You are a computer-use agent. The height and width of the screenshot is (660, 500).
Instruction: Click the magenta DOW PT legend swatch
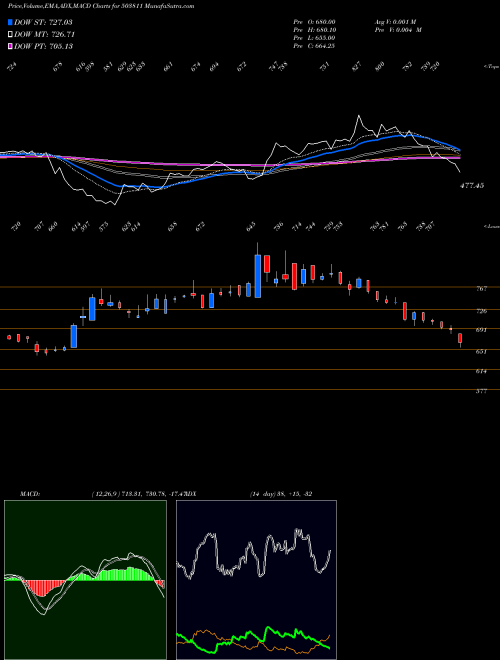(x=10, y=46)
